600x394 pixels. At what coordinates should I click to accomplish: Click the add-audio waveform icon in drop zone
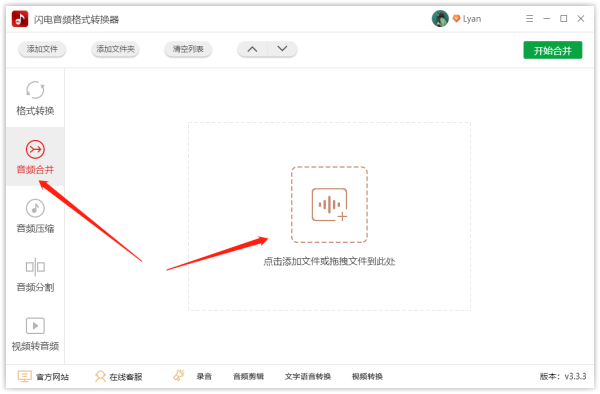[x=329, y=205]
